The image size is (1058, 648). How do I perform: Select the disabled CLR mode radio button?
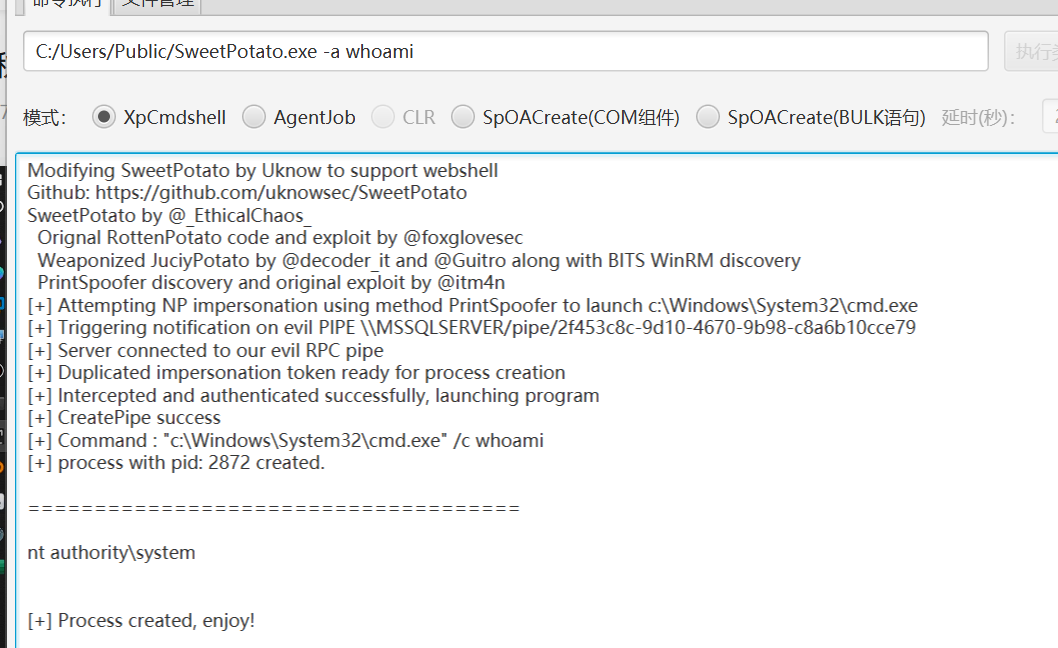click(383, 117)
